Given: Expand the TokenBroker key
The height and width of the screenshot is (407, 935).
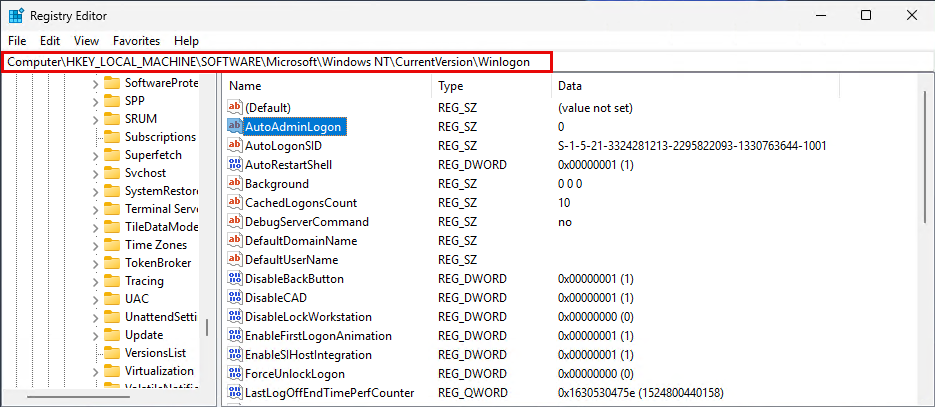Looking at the screenshot, I should tap(95, 263).
